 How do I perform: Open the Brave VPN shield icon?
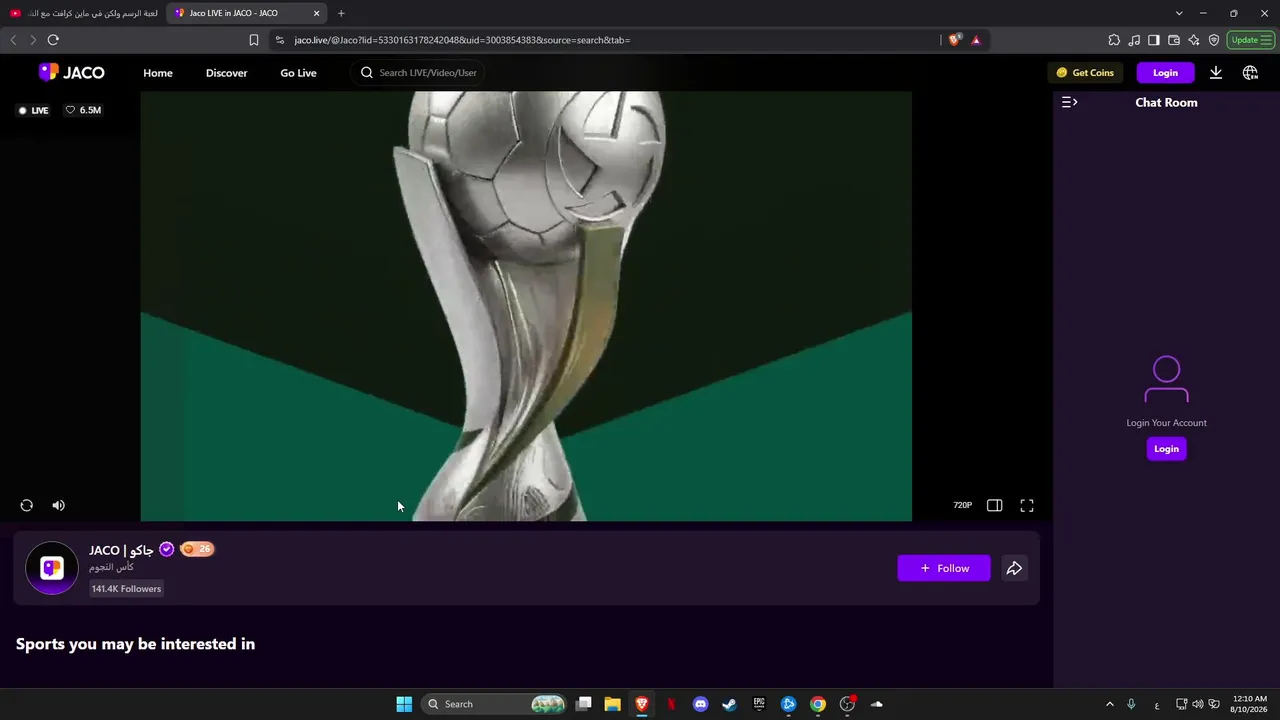tap(1214, 40)
